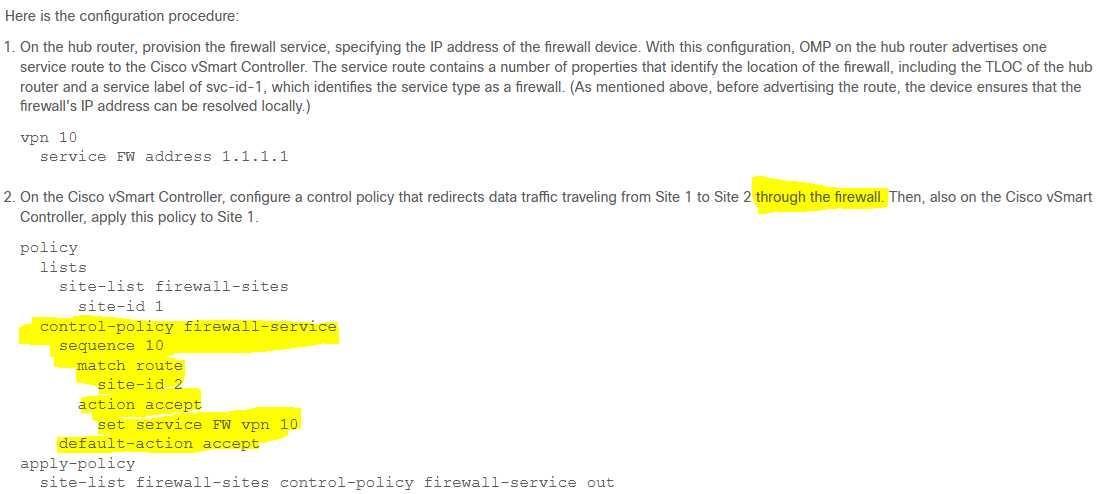1105x494 pixels.
Task: Click the highlighted 'action accept' line
Action: (x=140, y=405)
